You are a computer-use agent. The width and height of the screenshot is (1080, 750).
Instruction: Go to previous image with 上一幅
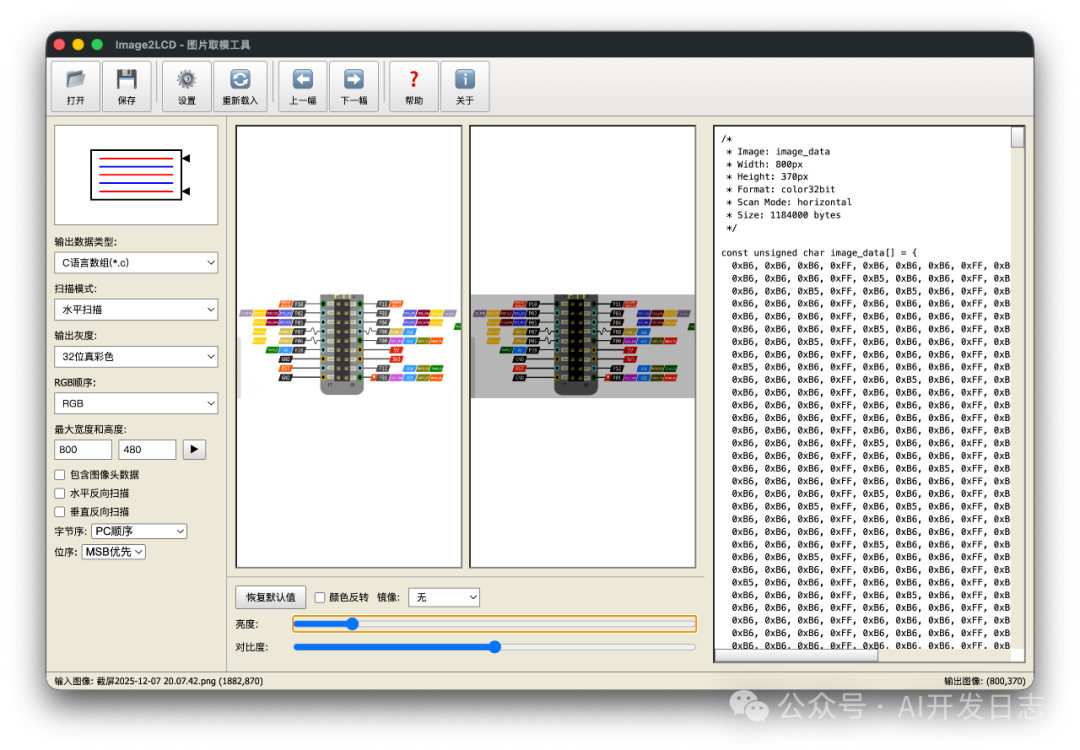coord(302,86)
